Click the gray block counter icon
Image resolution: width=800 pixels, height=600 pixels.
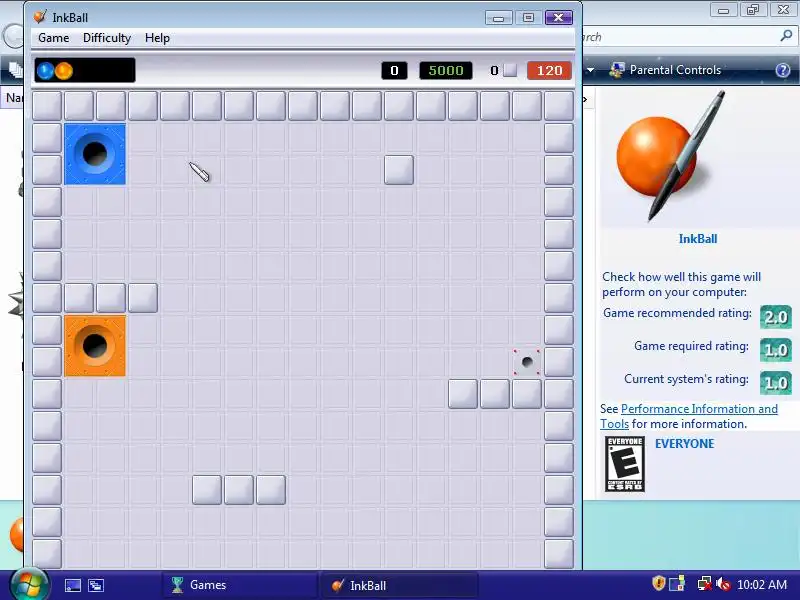pos(510,70)
